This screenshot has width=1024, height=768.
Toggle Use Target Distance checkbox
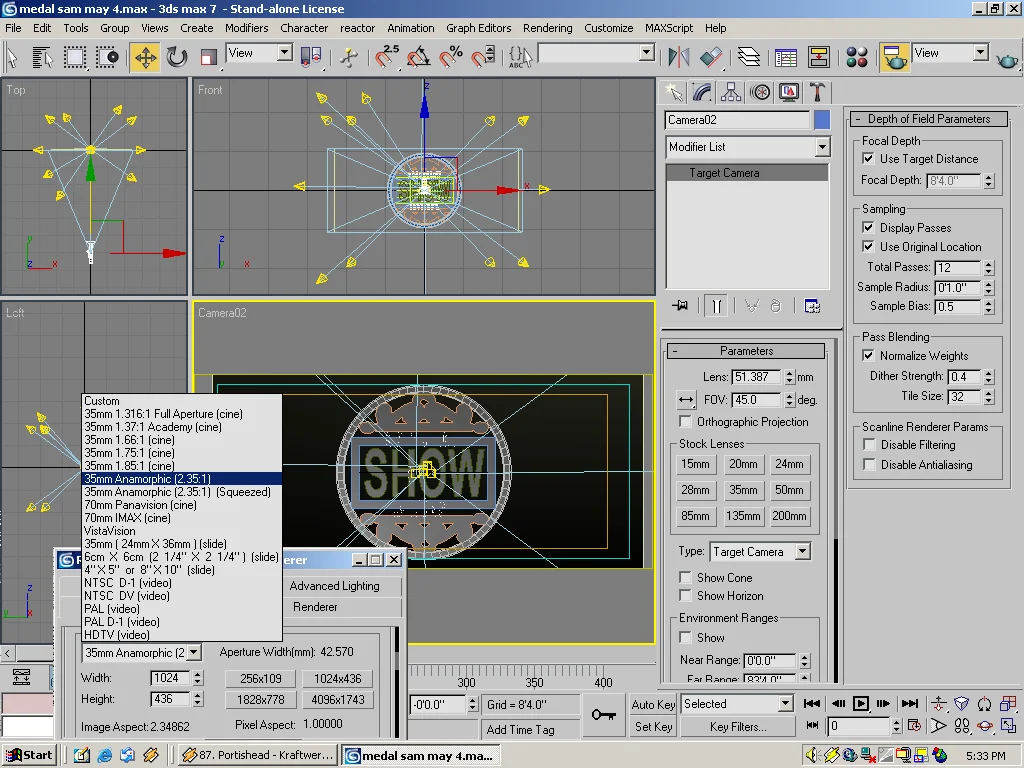tap(868, 158)
